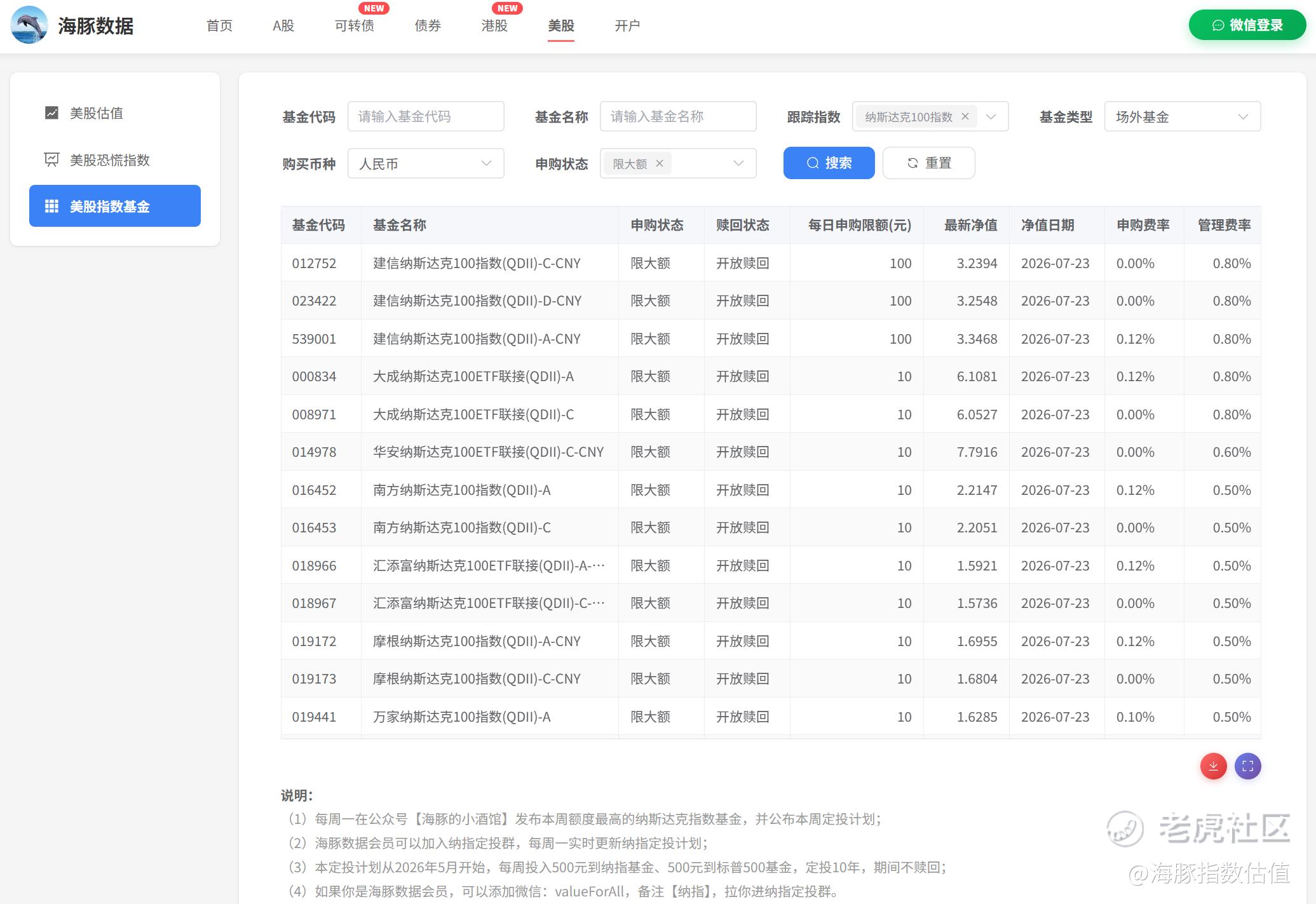Open the 购买币种 dropdown
The width and height of the screenshot is (1316, 904).
coord(426,163)
